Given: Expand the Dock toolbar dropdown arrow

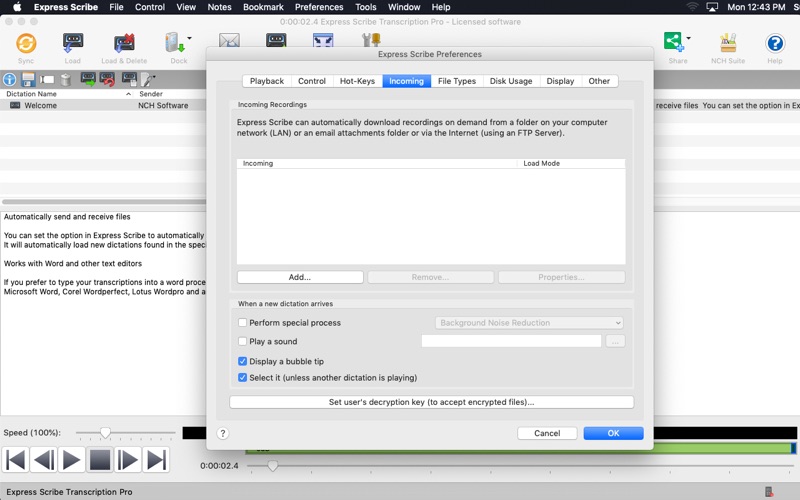Looking at the screenshot, I should coord(190,39).
